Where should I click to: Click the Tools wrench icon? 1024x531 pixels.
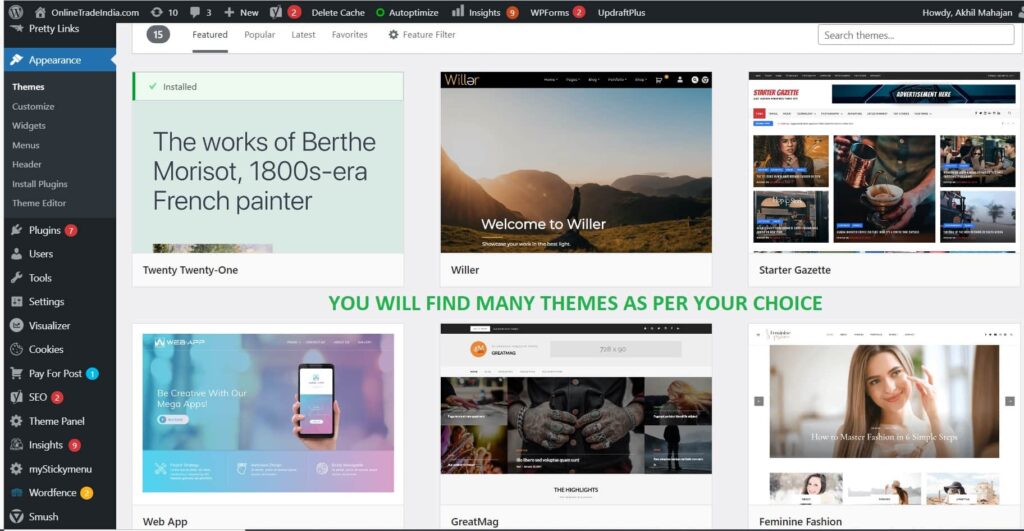(16, 278)
